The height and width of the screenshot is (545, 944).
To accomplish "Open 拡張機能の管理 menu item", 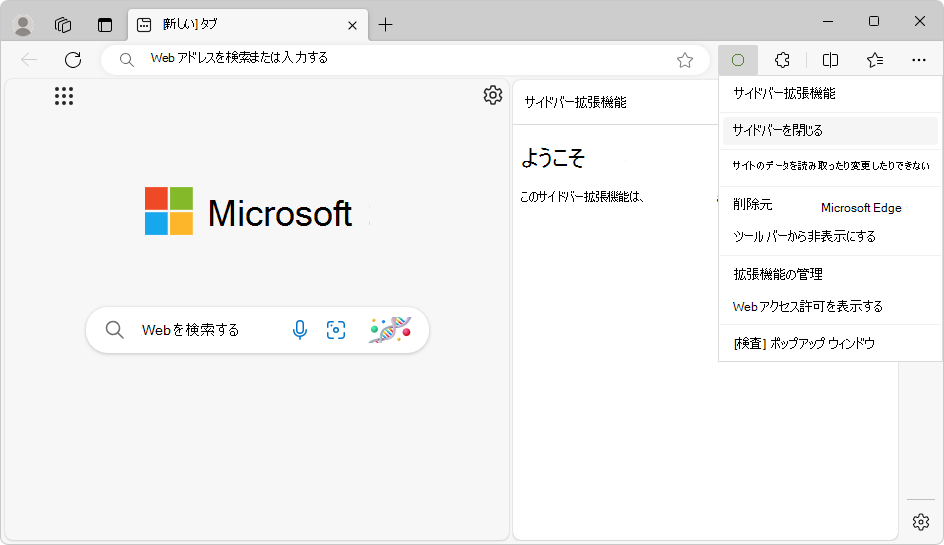I will tap(831, 275).
